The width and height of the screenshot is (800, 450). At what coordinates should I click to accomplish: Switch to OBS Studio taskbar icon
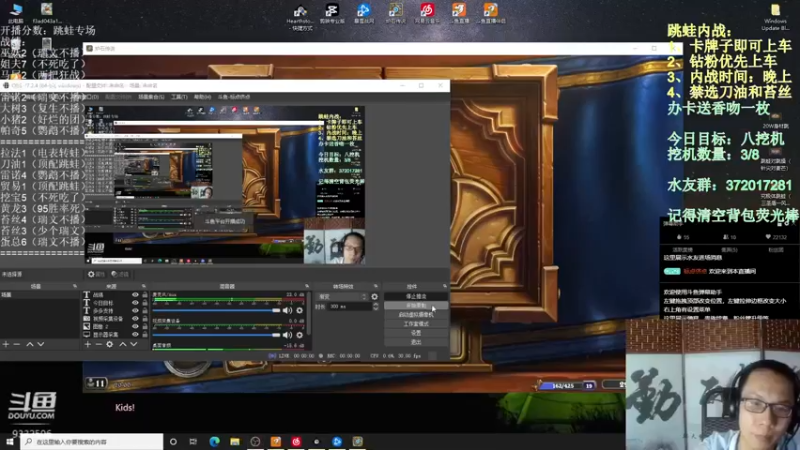(255, 441)
